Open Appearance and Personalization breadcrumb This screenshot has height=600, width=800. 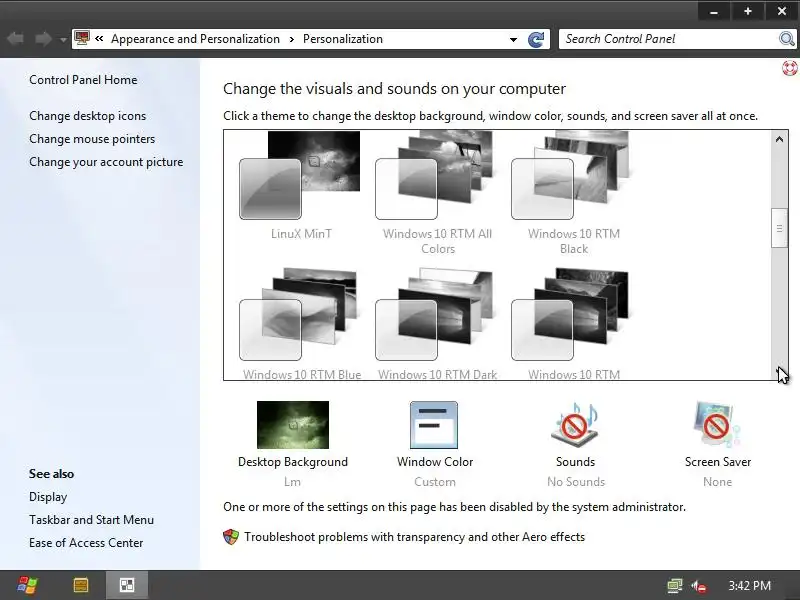click(195, 39)
